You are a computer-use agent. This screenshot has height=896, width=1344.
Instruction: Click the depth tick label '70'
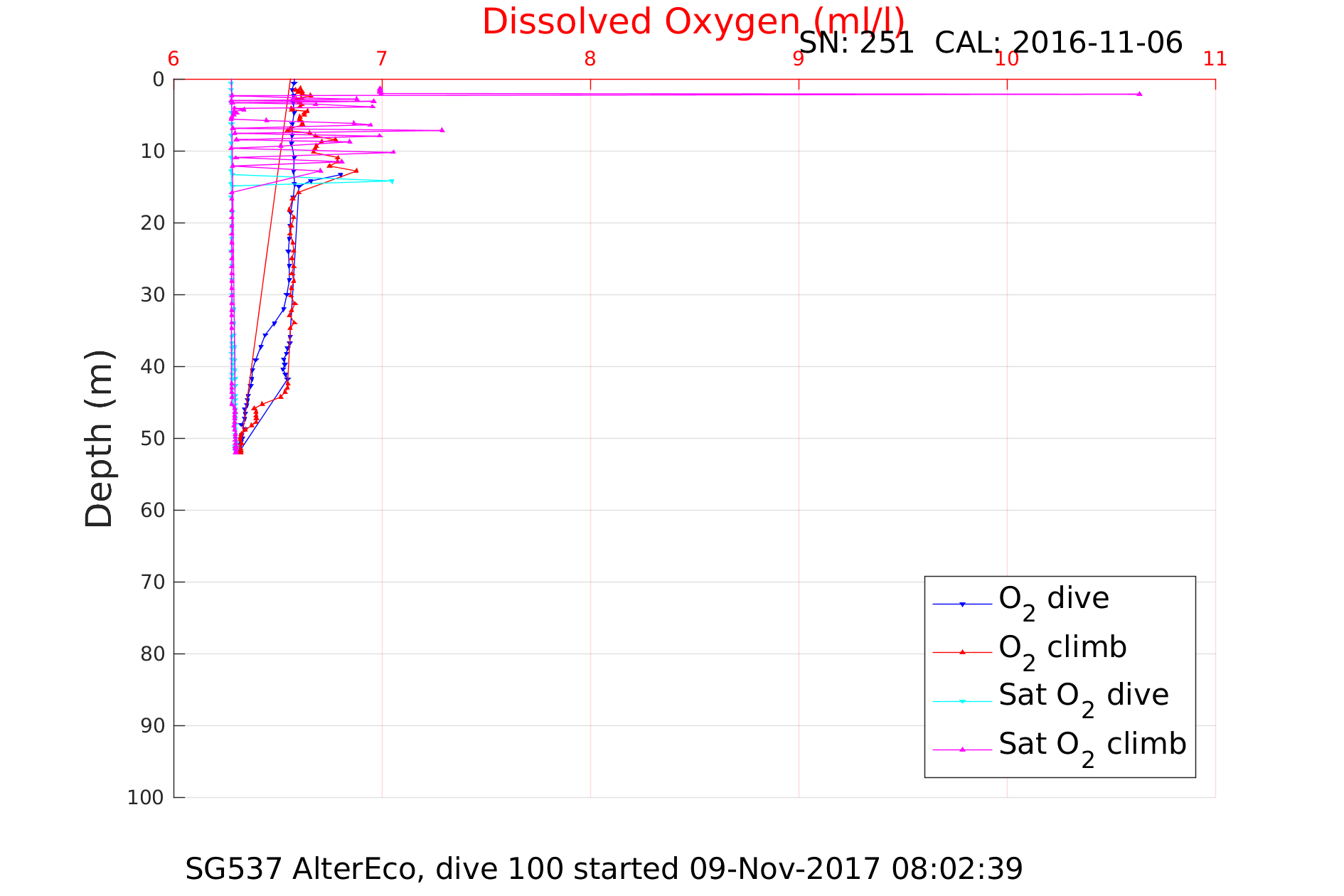pos(153,582)
